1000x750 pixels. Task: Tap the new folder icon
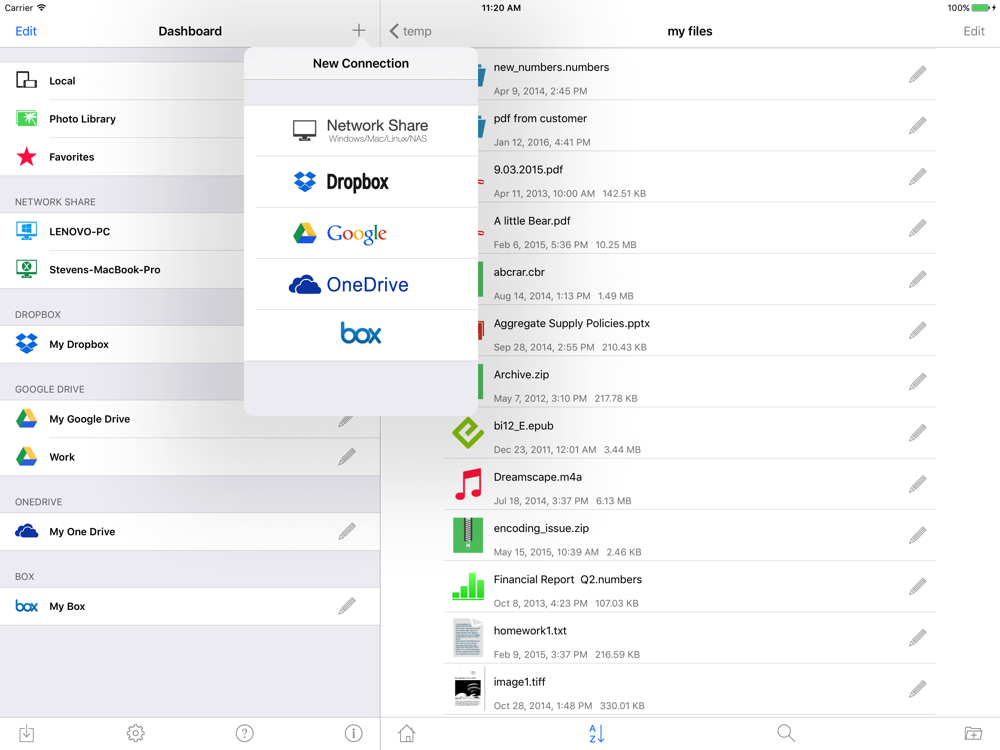(973, 733)
